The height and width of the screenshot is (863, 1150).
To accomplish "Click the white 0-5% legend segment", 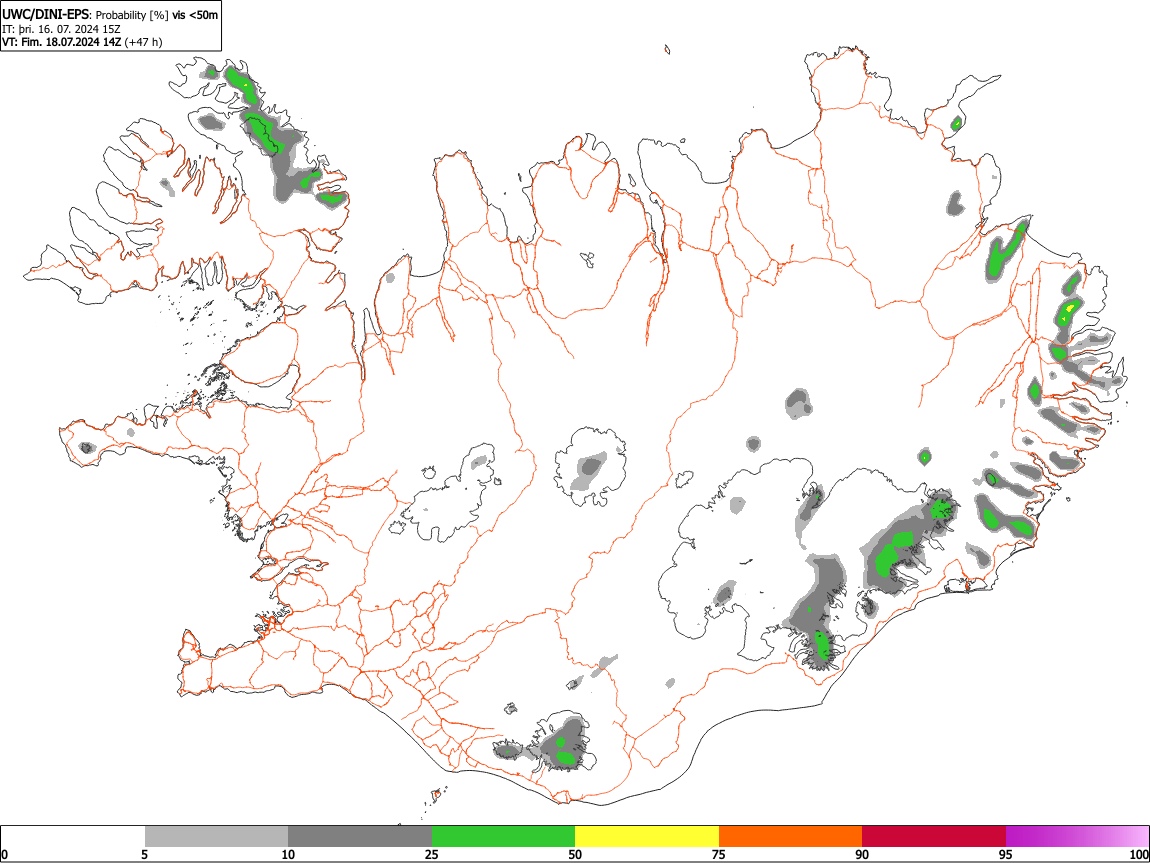I will tap(73, 837).
